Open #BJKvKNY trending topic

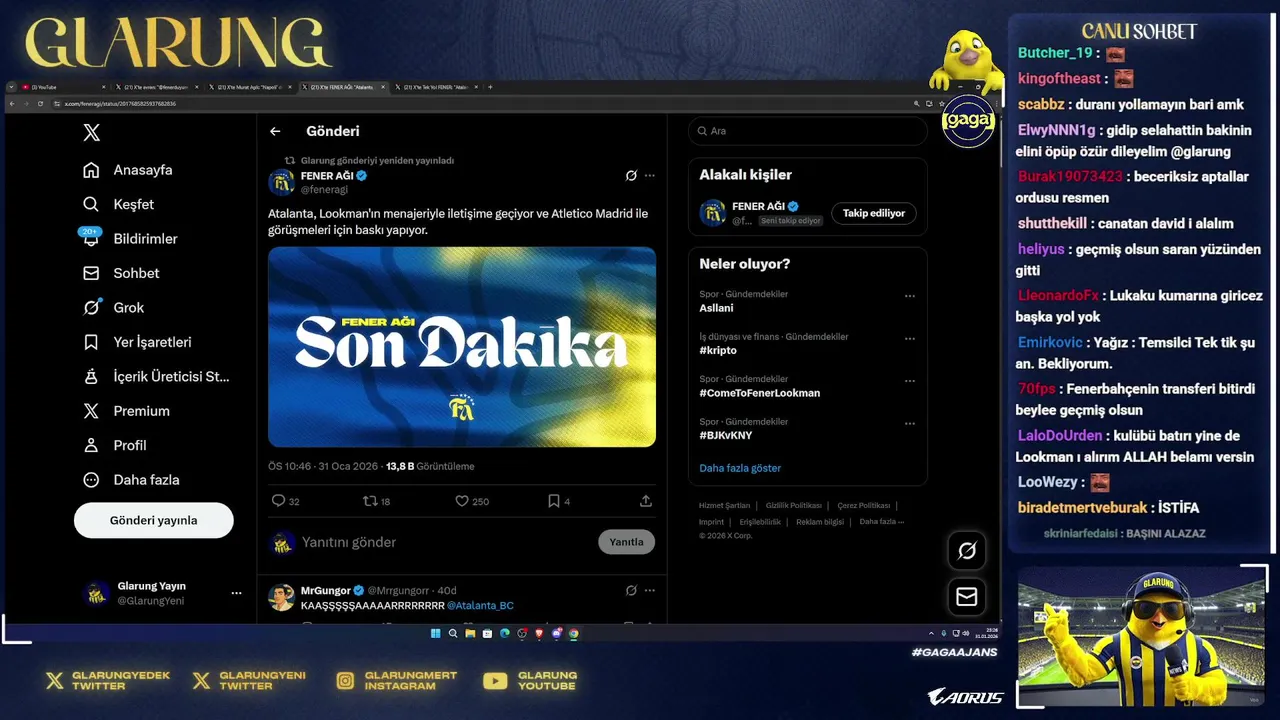[x=726, y=436]
